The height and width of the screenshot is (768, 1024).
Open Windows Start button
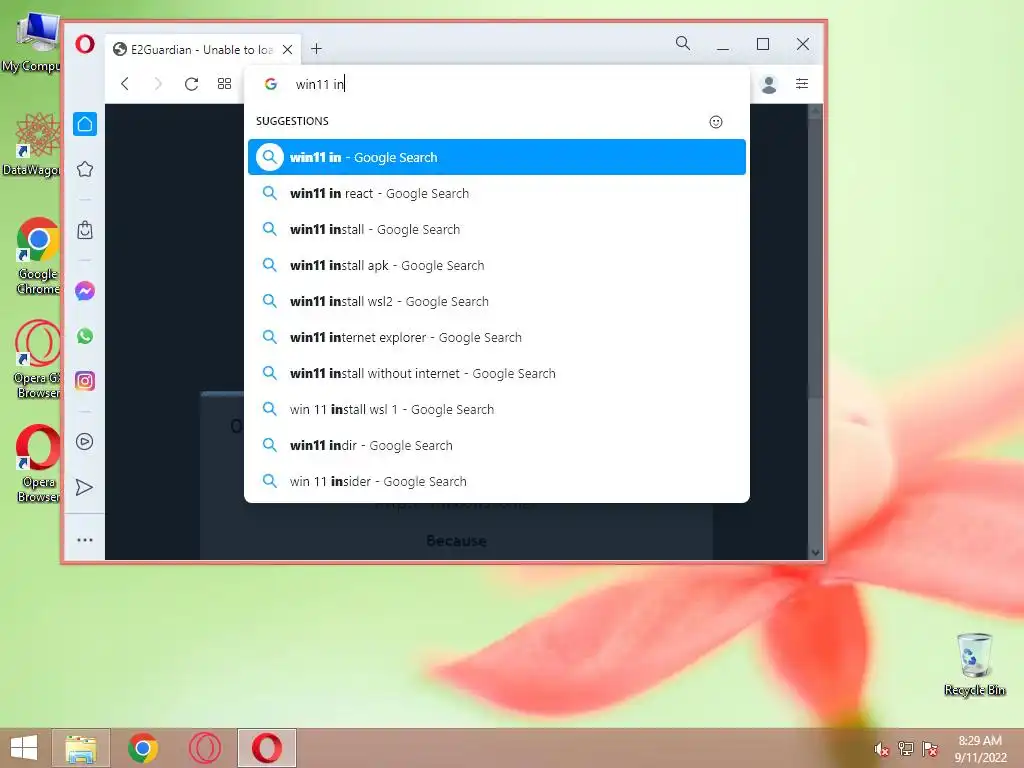point(24,748)
